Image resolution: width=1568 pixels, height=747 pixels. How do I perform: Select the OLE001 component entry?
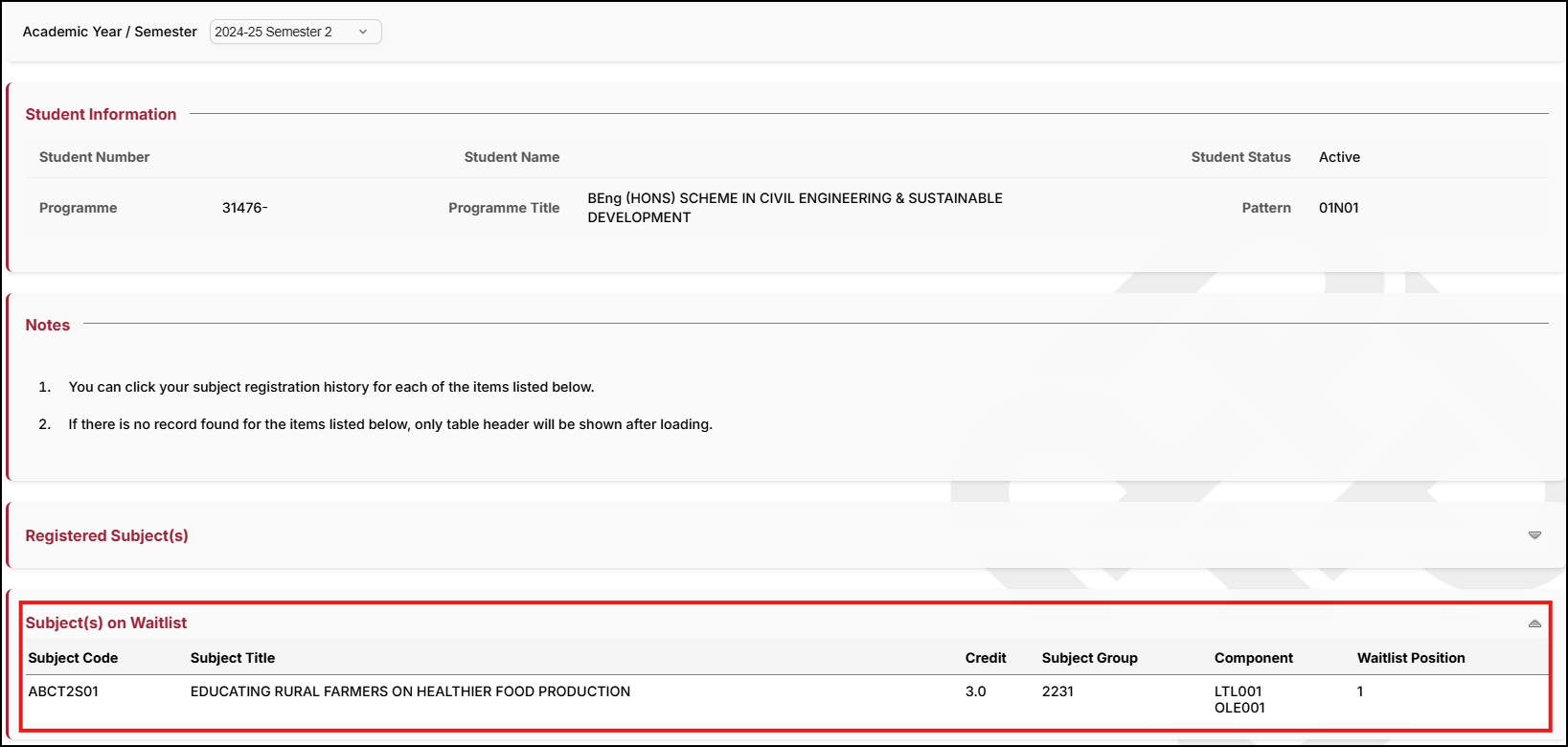click(1239, 708)
